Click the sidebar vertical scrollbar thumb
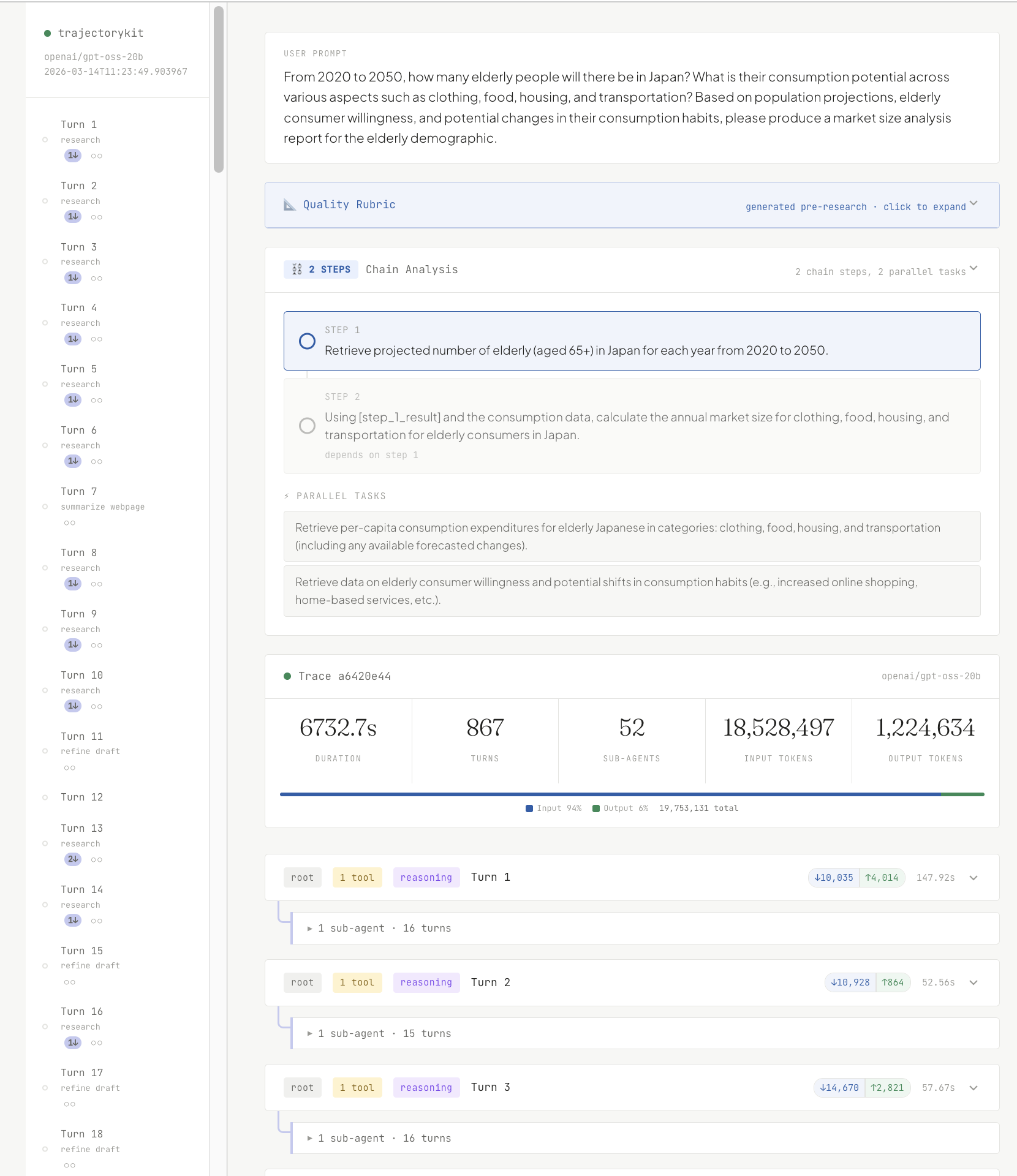Viewport: 1017px width, 1176px height. pos(219,89)
